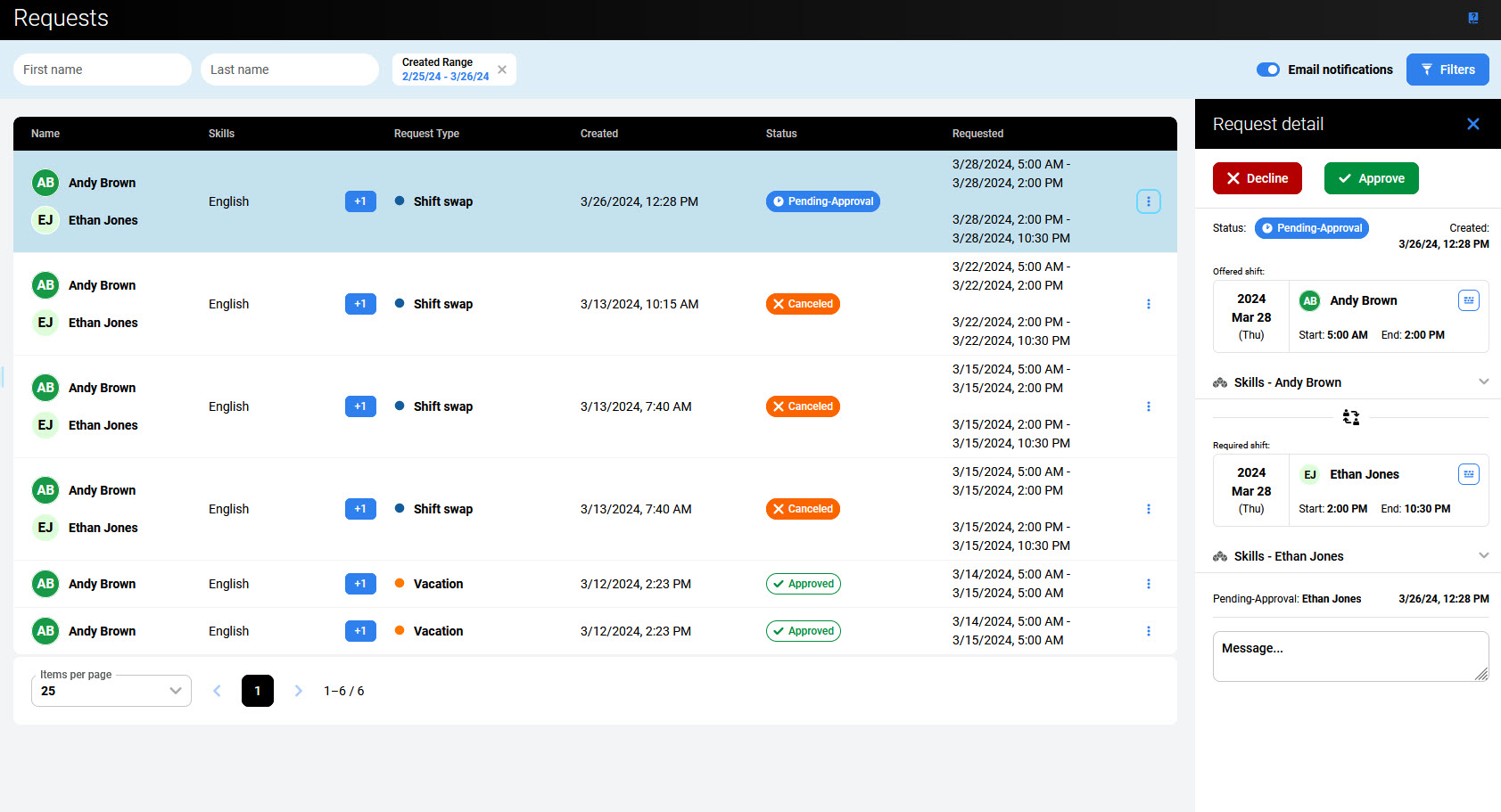Sort by Name column header

tap(45, 134)
